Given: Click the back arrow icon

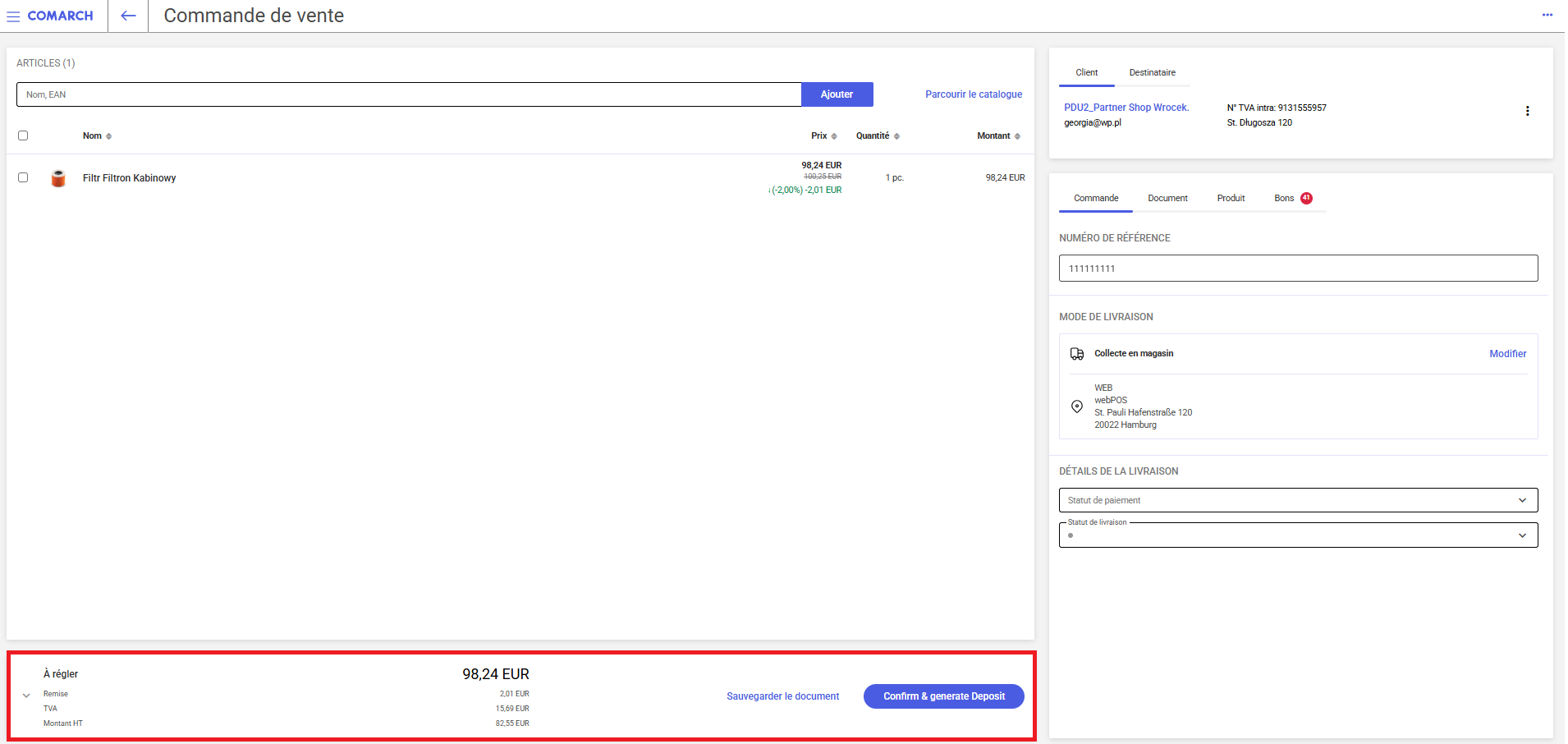Looking at the screenshot, I should tap(128, 16).
